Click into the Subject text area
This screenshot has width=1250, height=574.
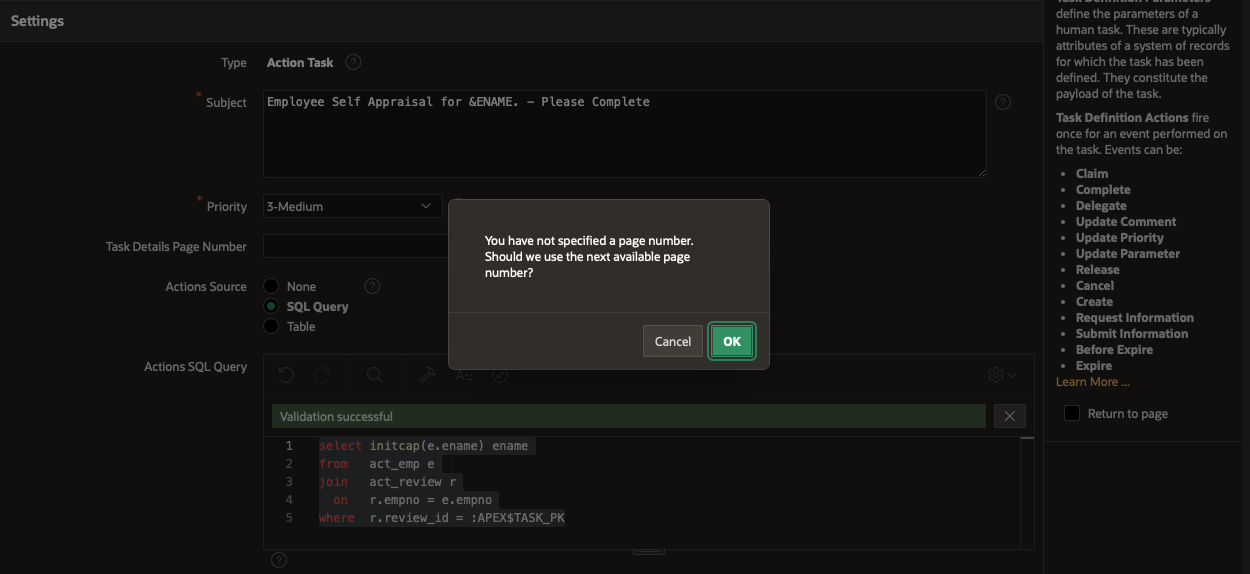coord(625,134)
